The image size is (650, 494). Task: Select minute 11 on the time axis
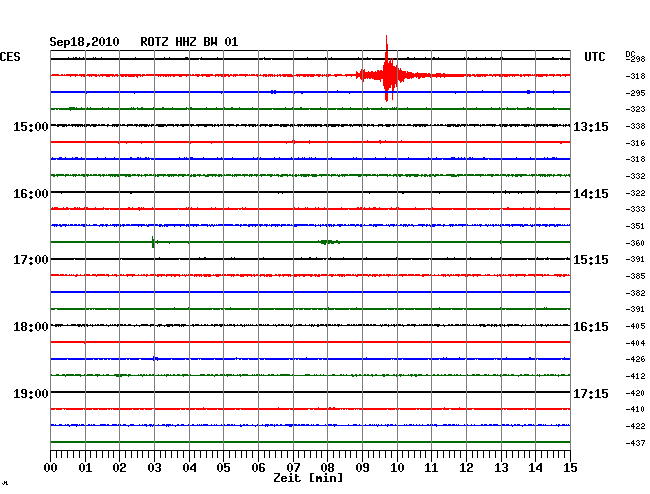coord(431,467)
